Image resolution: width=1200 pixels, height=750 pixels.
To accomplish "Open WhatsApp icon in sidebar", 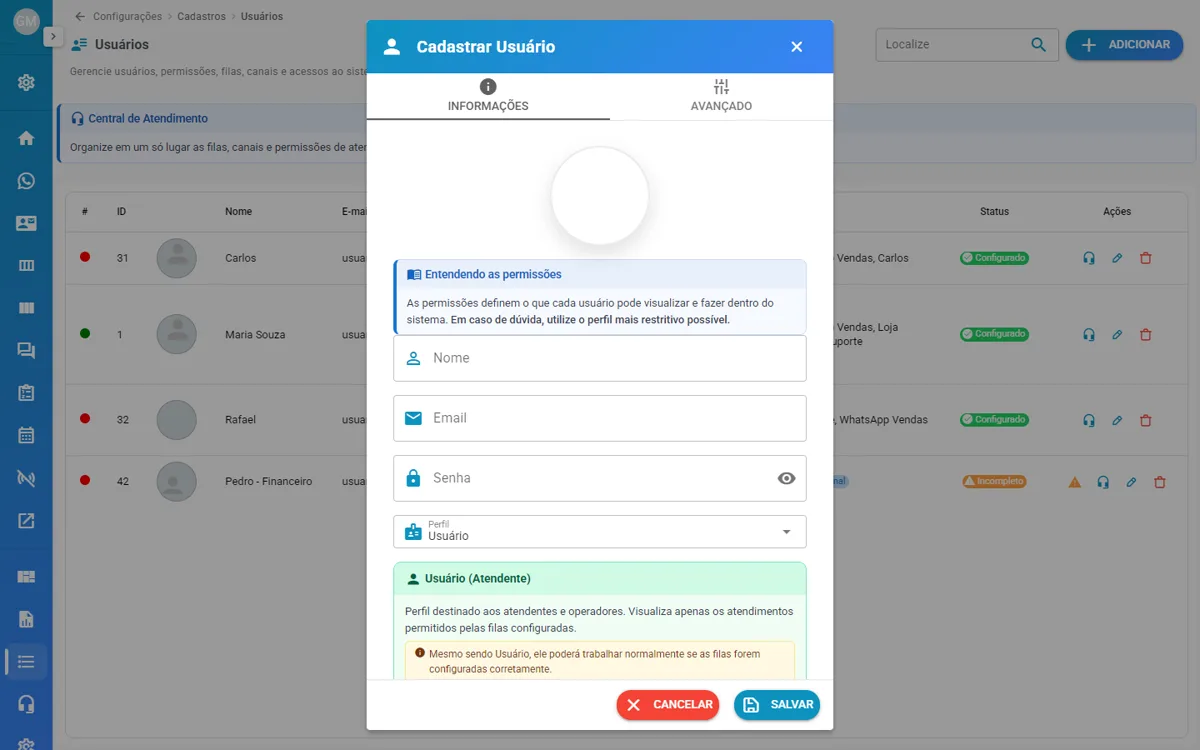I will tap(26, 181).
